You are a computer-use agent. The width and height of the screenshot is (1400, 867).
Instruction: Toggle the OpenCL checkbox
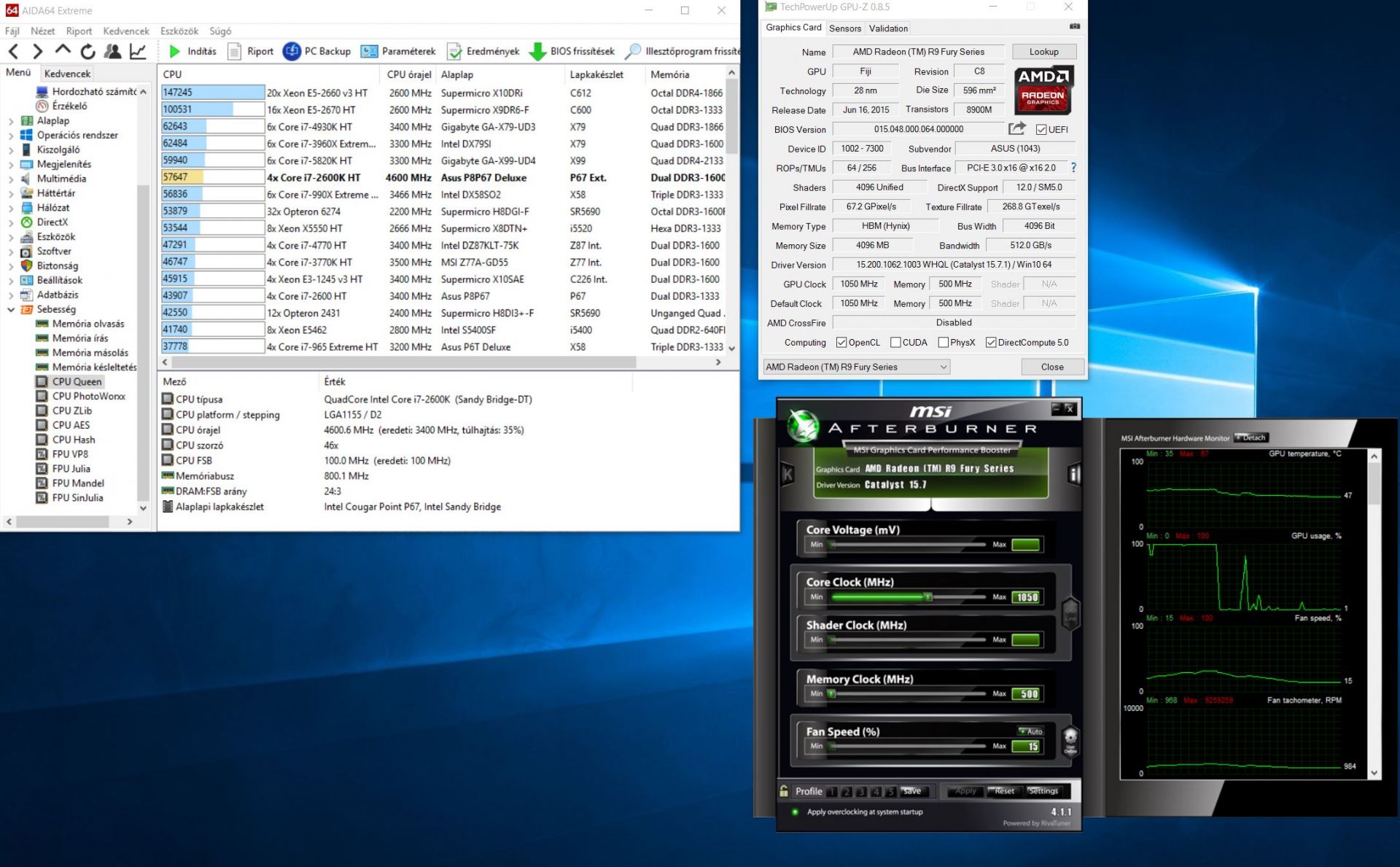pyautogui.click(x=841, y=343)
